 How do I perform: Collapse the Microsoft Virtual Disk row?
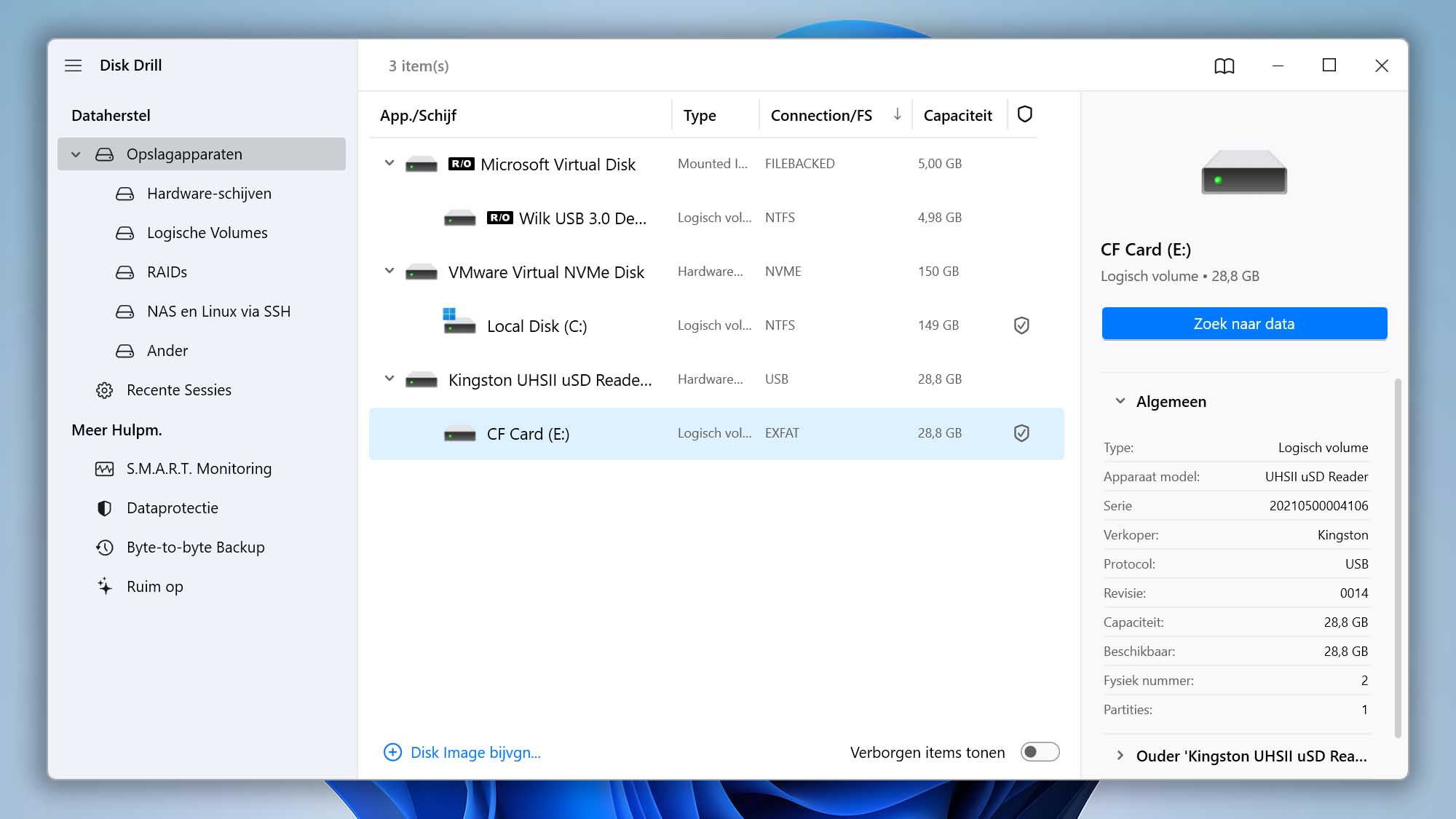click(389, 163)
